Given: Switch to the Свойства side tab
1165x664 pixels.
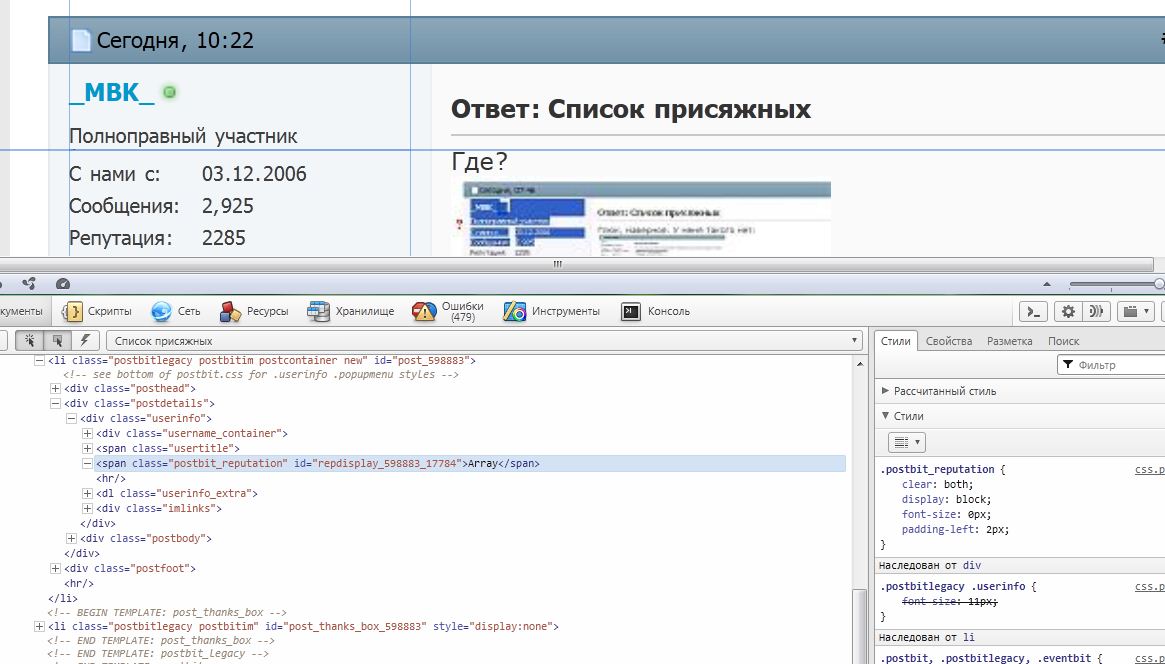Looking at the screenshot, I should (x=949, y=341).
